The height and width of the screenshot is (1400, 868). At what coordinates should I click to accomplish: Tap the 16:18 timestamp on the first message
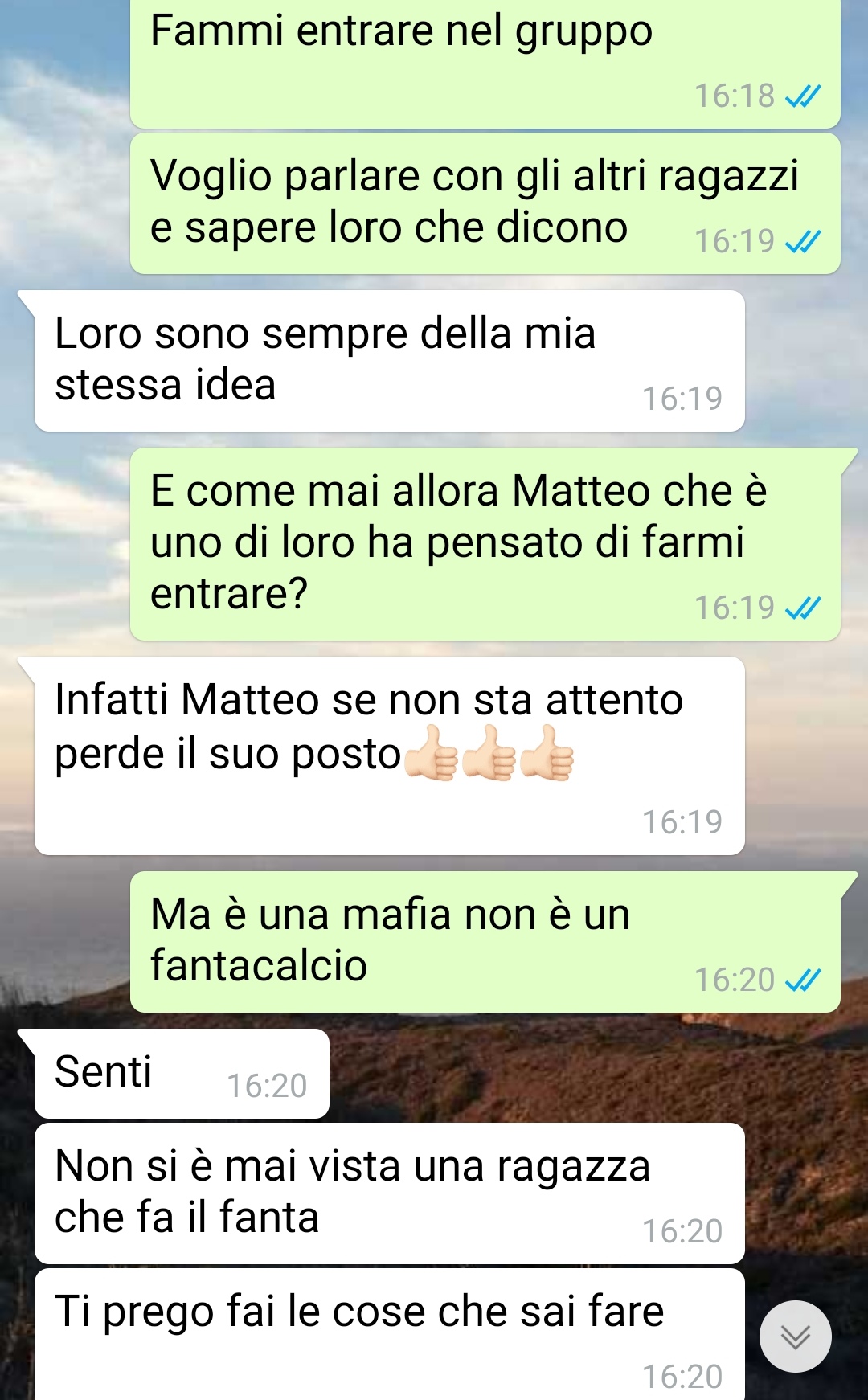pyautogui.click(x=735, y=96)
